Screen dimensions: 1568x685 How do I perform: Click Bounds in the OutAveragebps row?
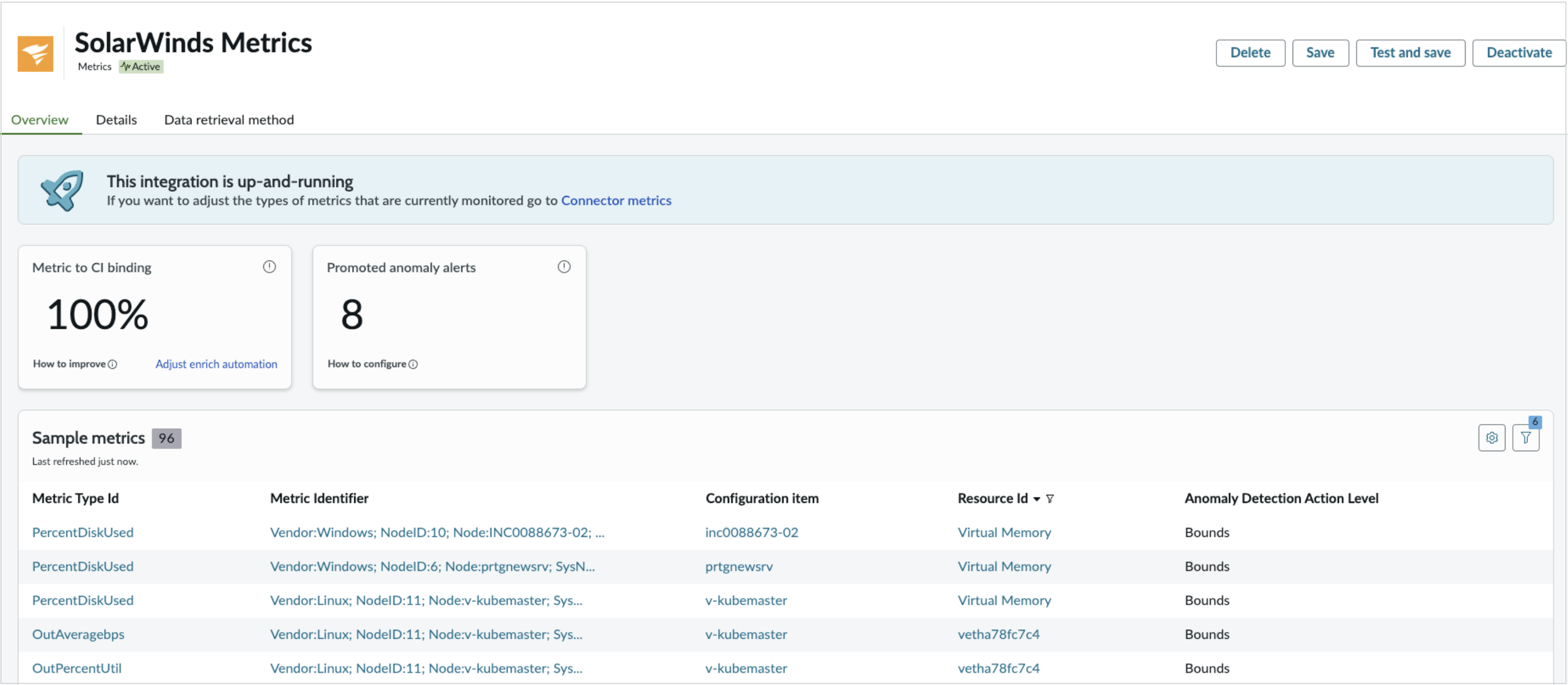[x=1206, y=635]
